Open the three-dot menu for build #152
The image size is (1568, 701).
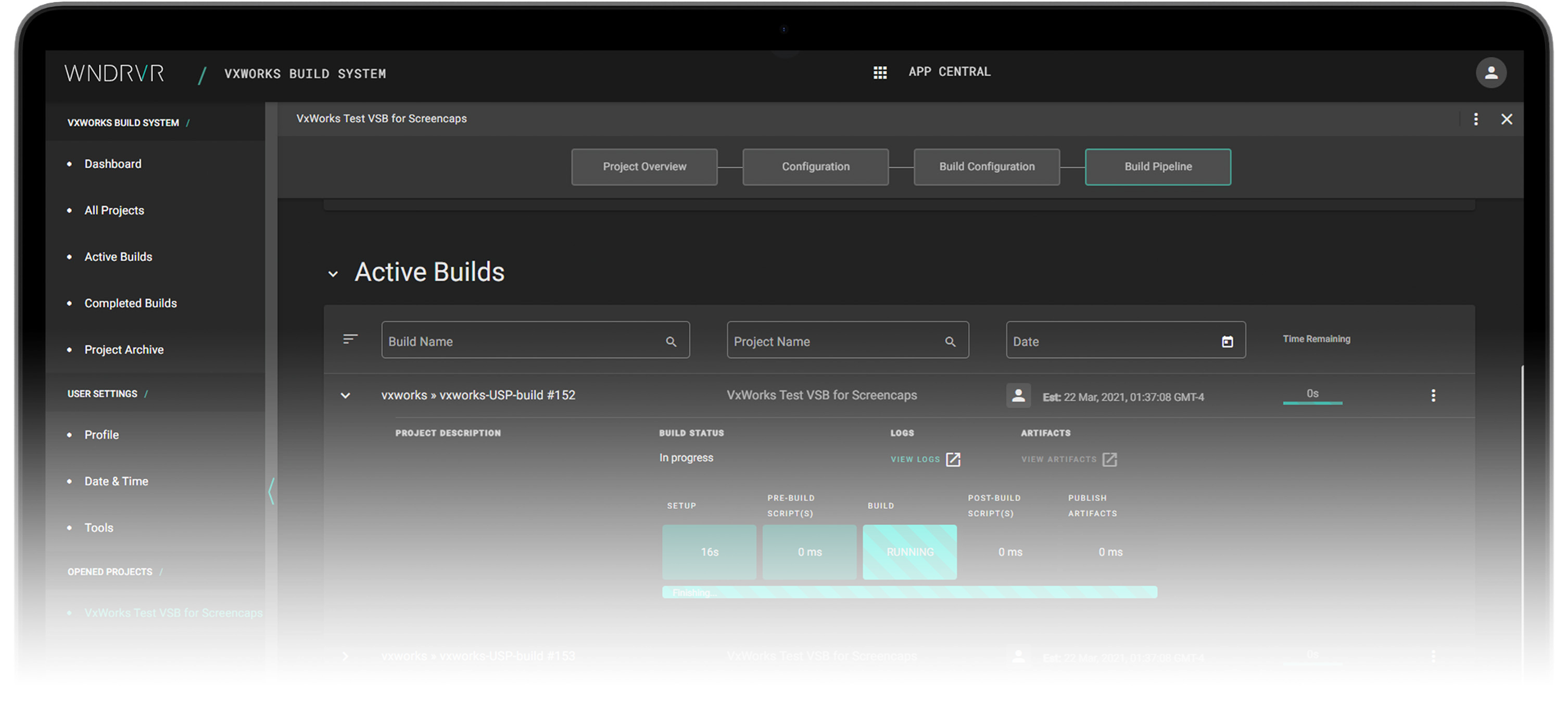(1433, 396)
